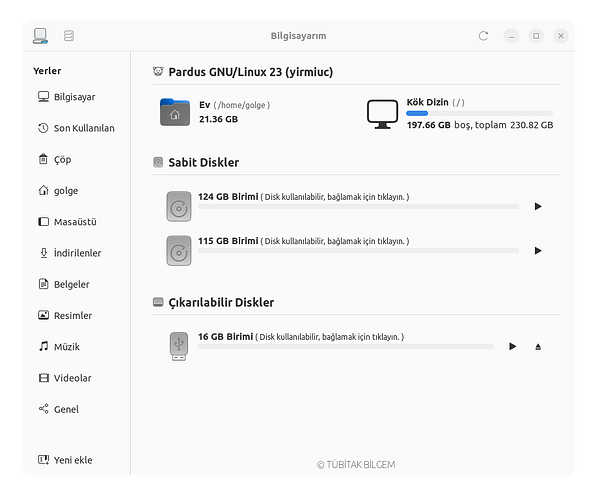Click the Pardus logo icon beside heading
The width and height of the screenshot is (598, 500).
[x=158, y=71]
